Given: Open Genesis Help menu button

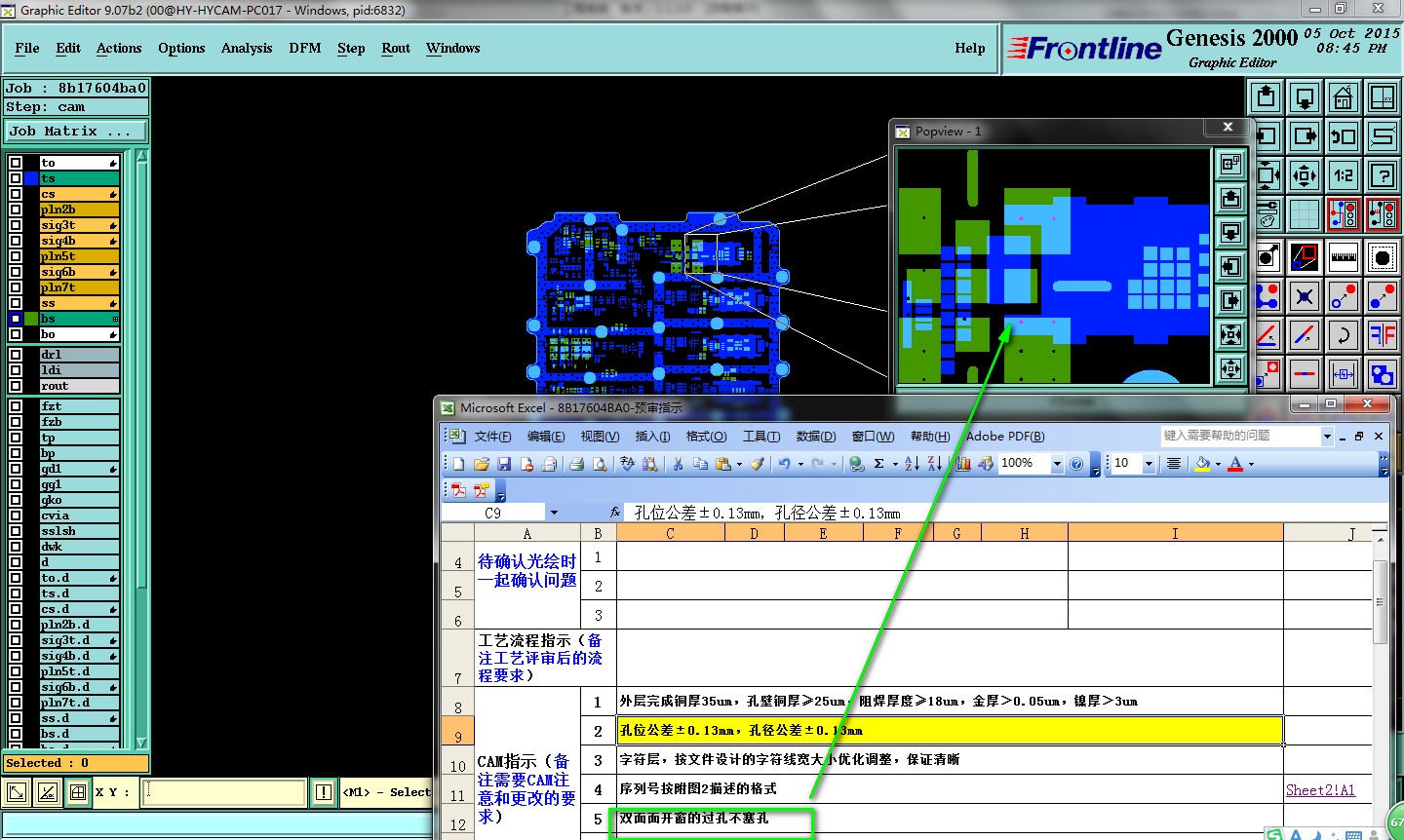Looking at the screenshot, I should point(970,48).
